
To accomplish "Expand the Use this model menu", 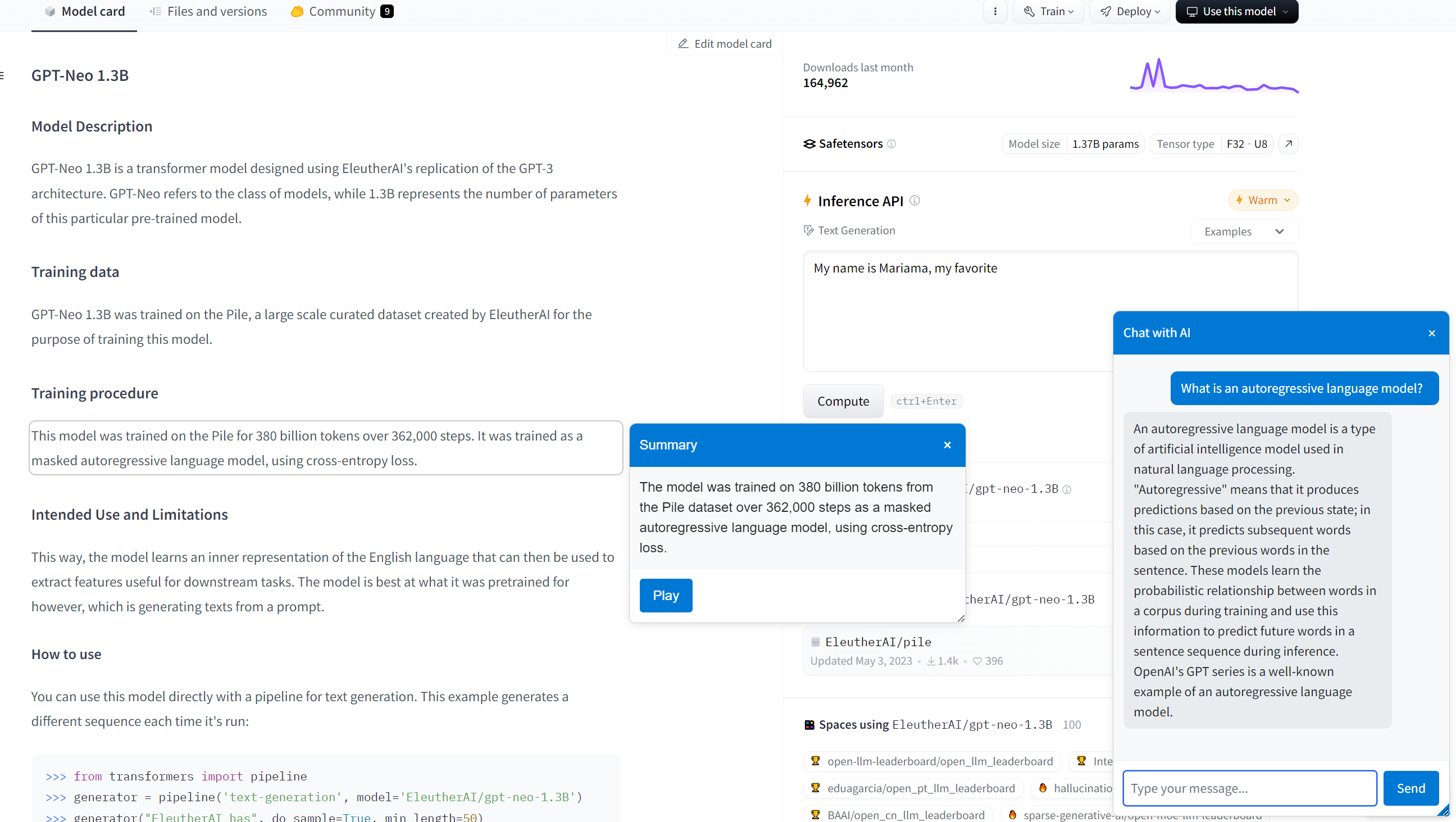I will [1237, 11].
